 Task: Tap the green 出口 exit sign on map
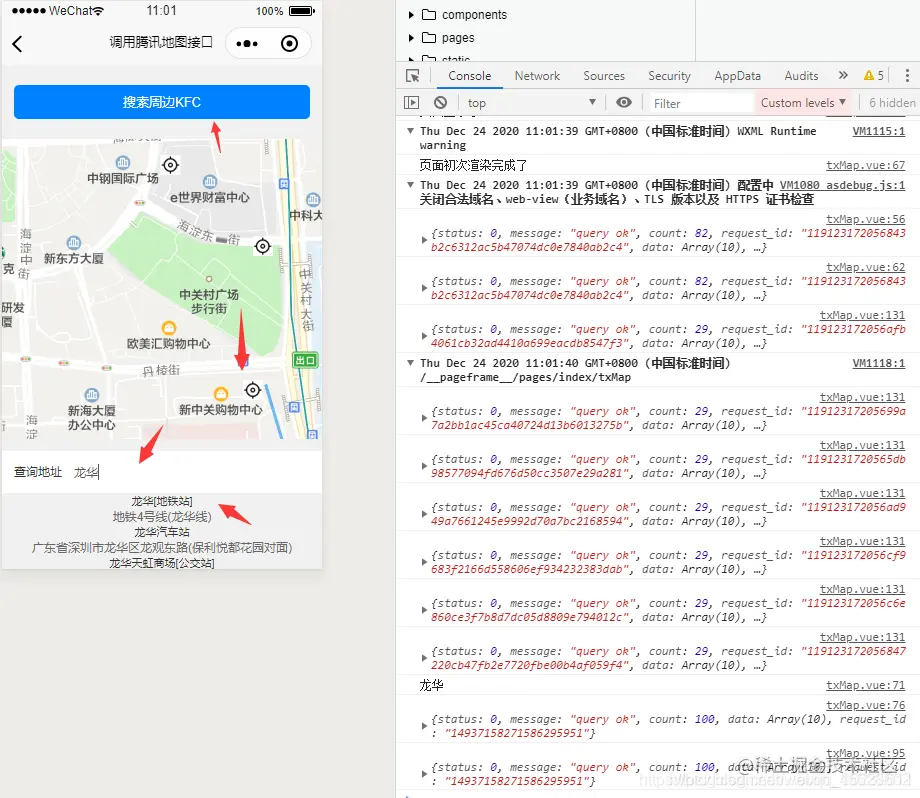pos(305,360)
